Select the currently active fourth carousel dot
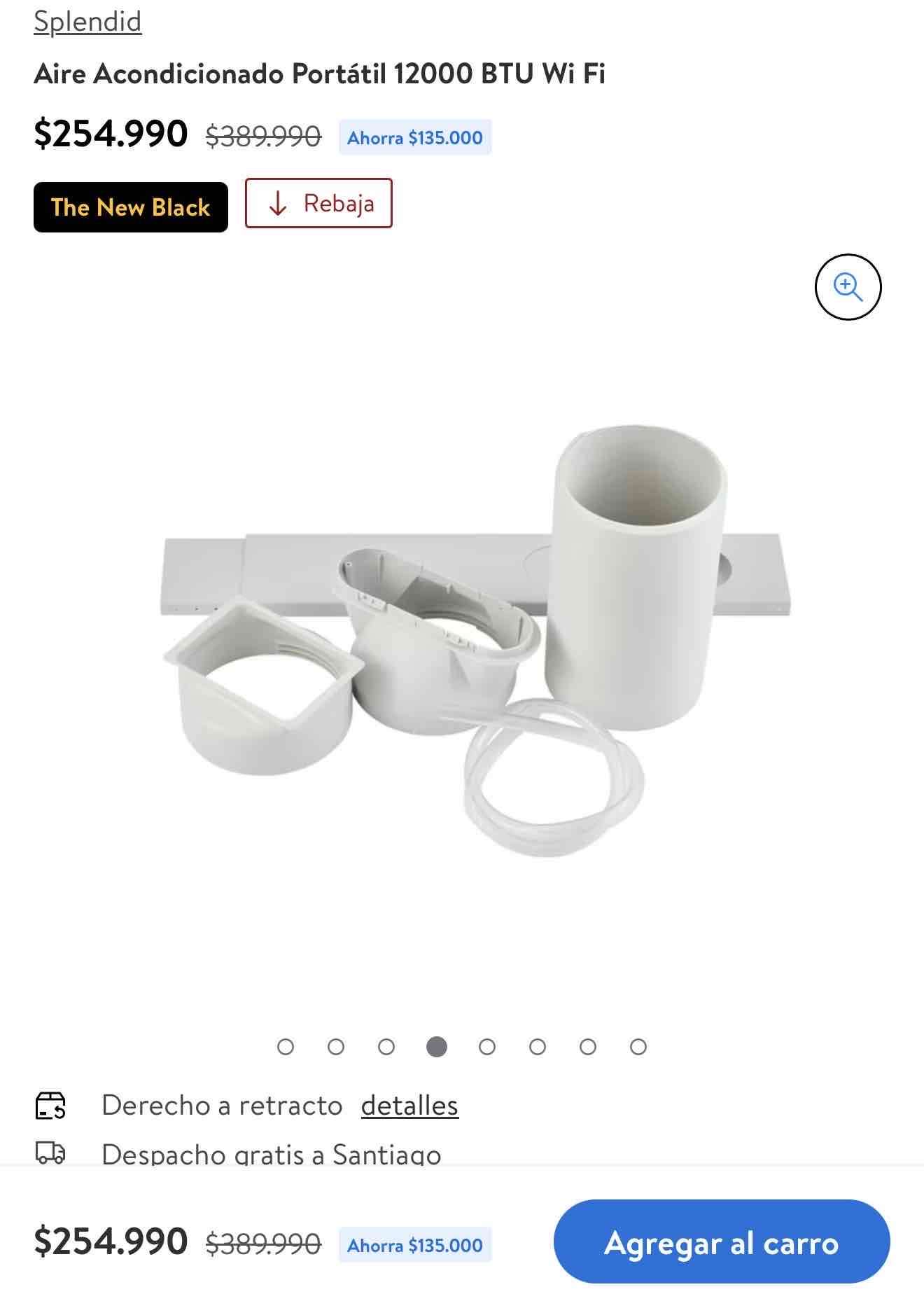924x1294 pixels. [x=437, y=1047]
